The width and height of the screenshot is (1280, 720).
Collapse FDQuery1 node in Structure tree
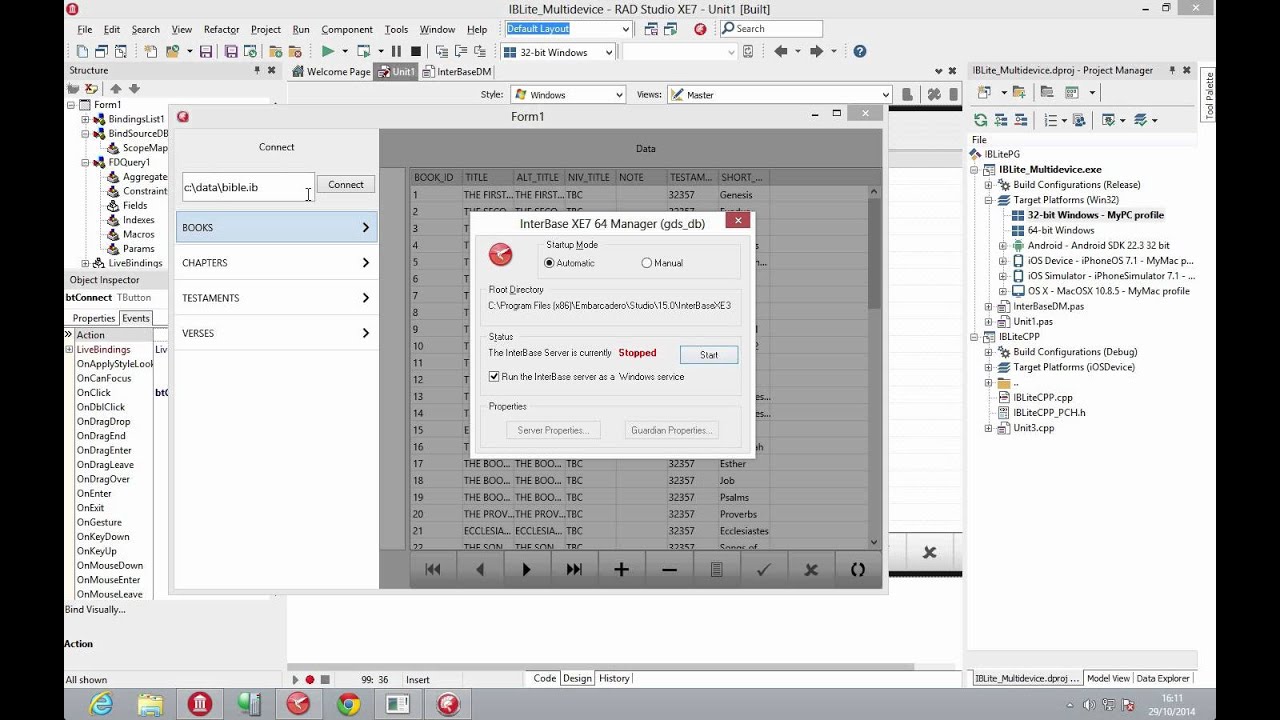coord(86,162)
